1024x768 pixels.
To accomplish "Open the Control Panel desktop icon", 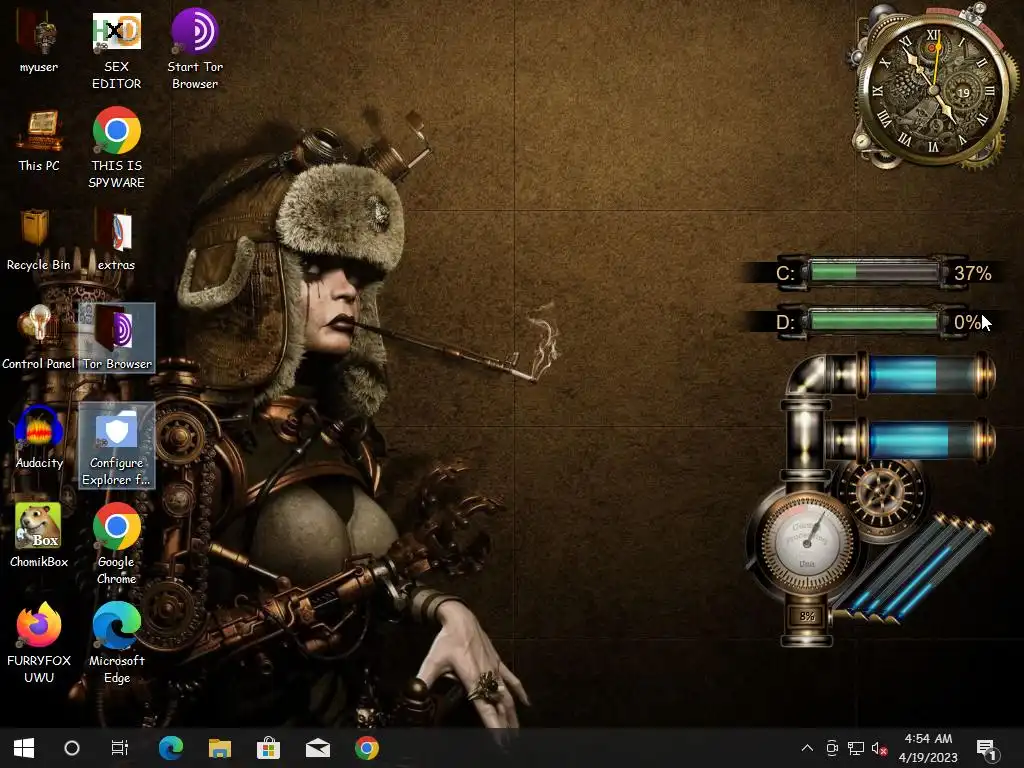I will tap(39, 338).
